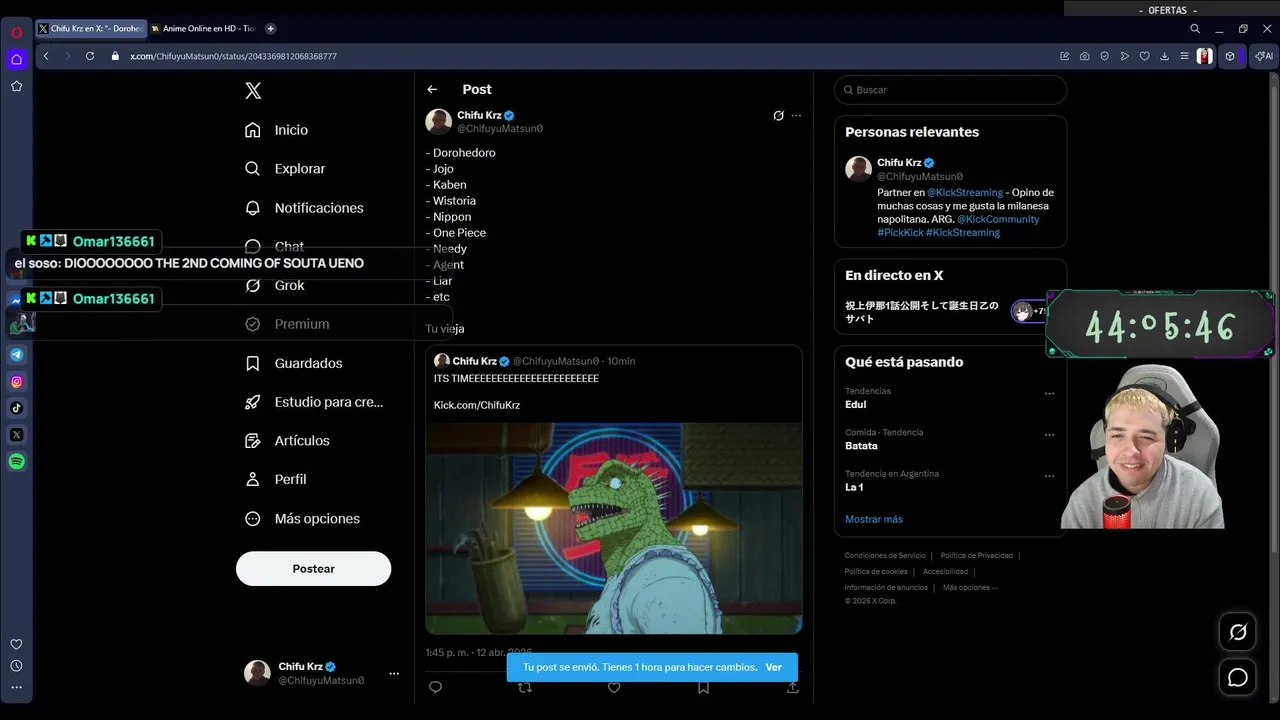This screenshot has height=720, width=1280.
Task: Open Guardados in the X menu
Action: coord(295,363)
